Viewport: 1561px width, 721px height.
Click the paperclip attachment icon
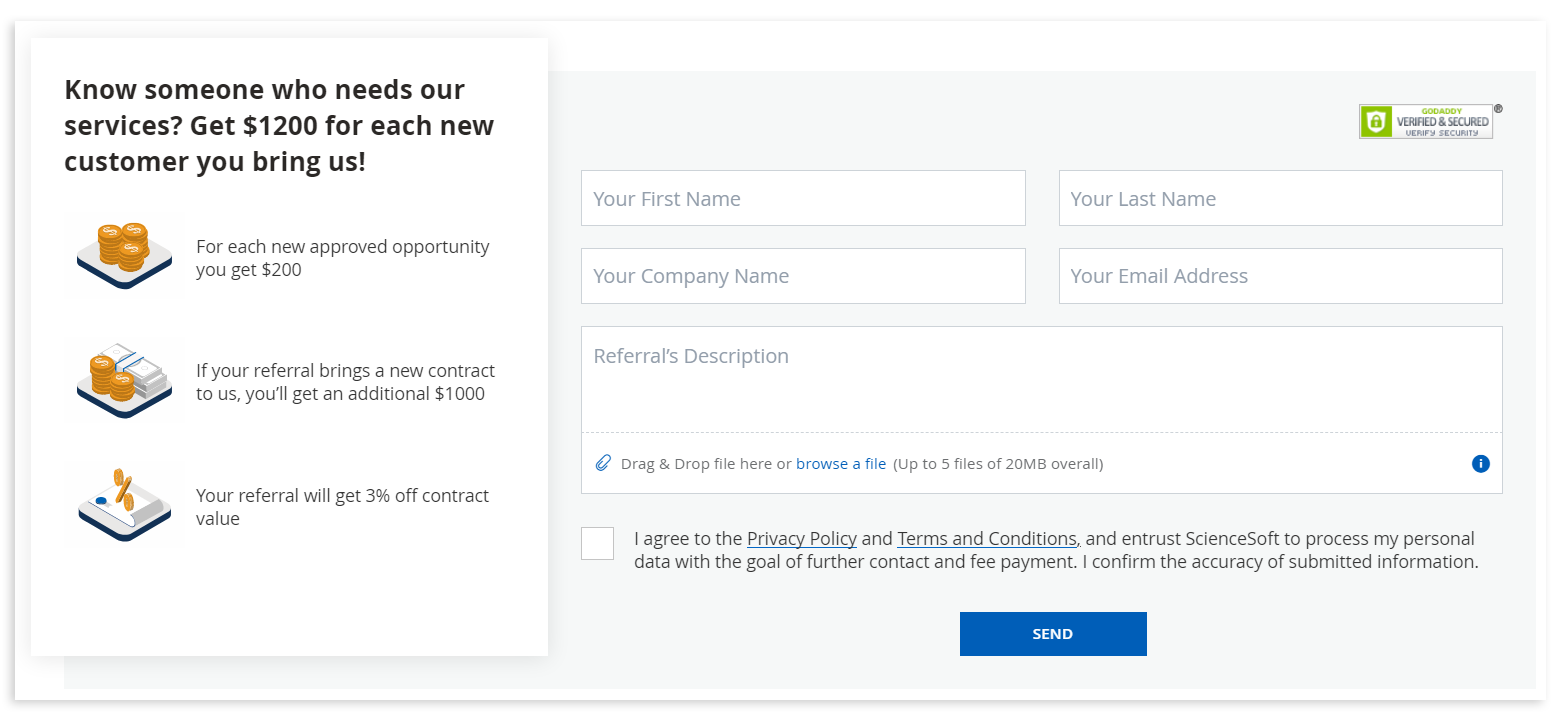pos(603,463)
